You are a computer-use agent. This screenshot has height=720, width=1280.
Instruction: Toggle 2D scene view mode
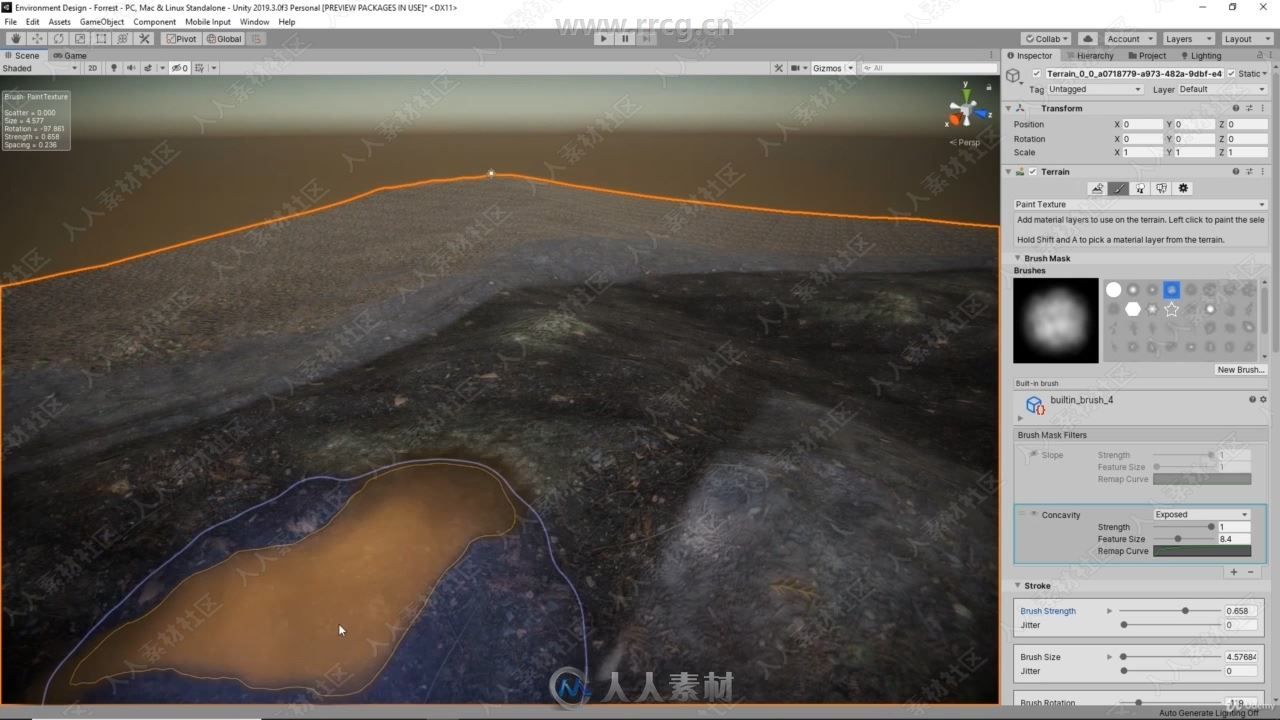tap(92, 68)
